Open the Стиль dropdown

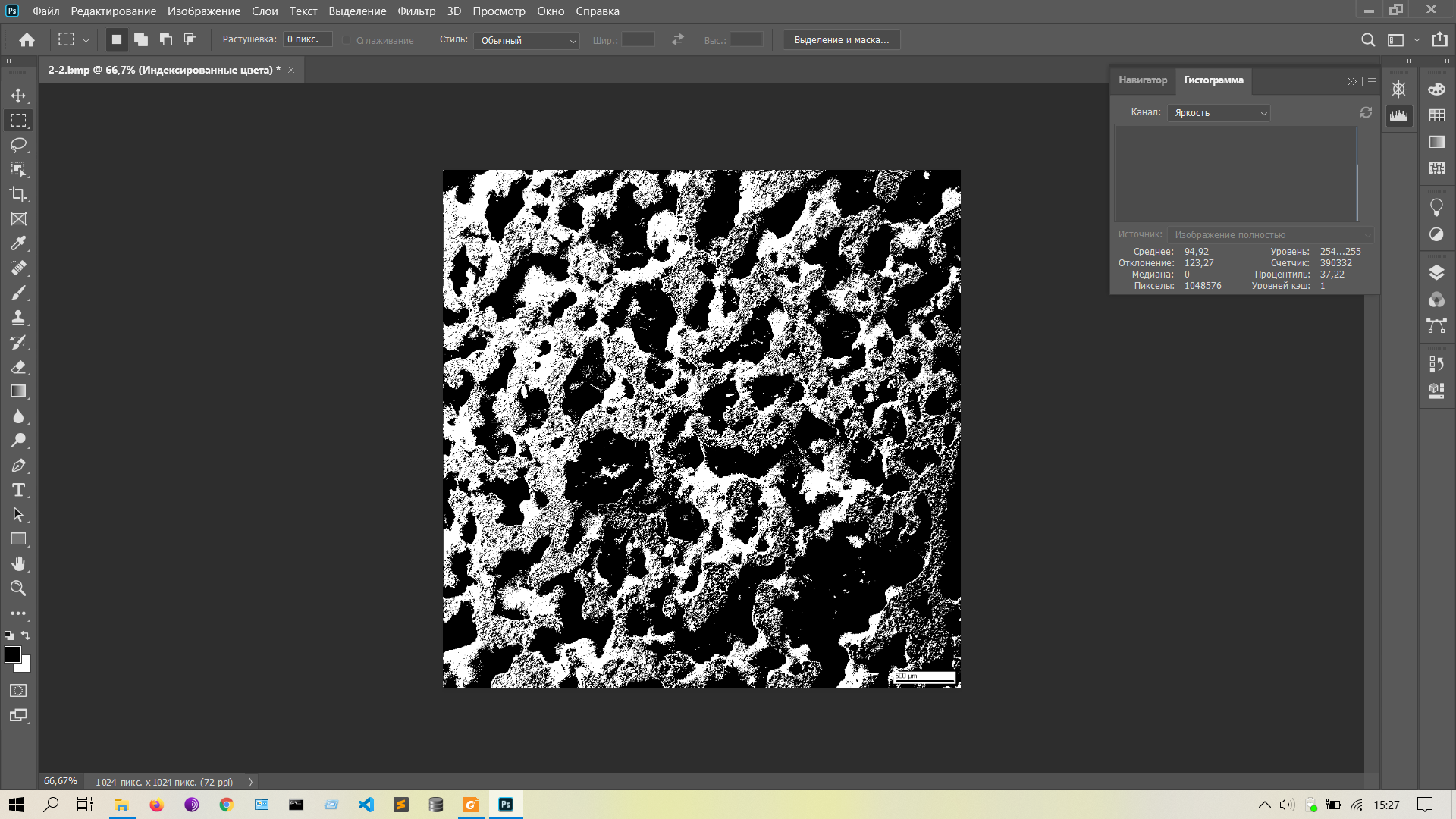526,40
